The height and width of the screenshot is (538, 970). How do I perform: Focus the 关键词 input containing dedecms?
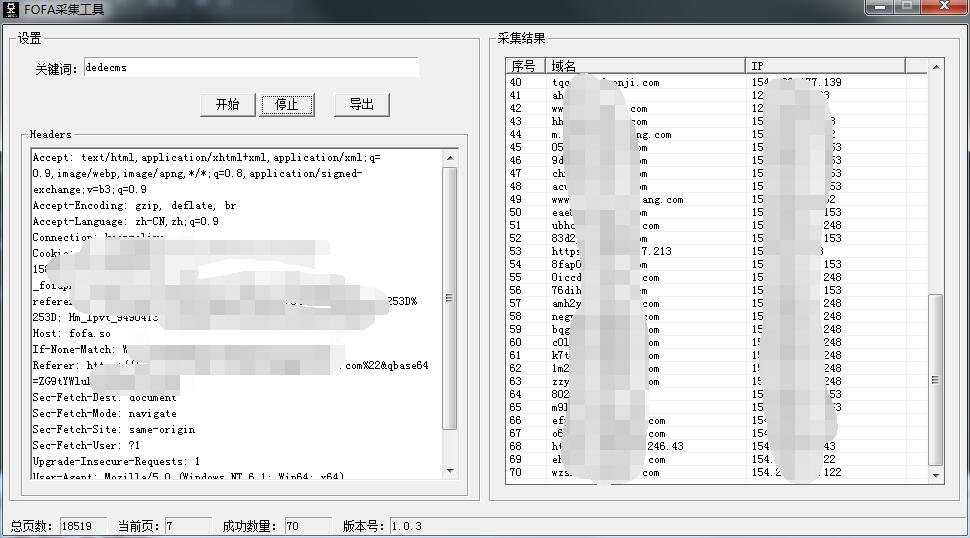[250, 68]
